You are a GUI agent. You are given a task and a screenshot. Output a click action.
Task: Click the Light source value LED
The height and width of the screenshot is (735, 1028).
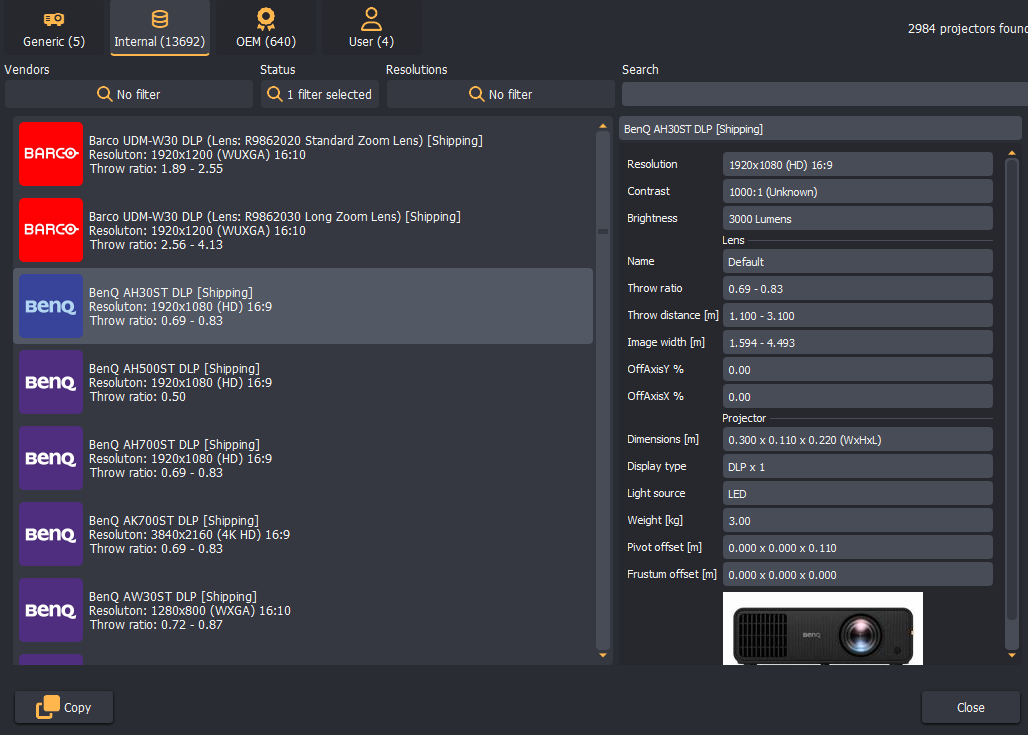tap(858, 493)
